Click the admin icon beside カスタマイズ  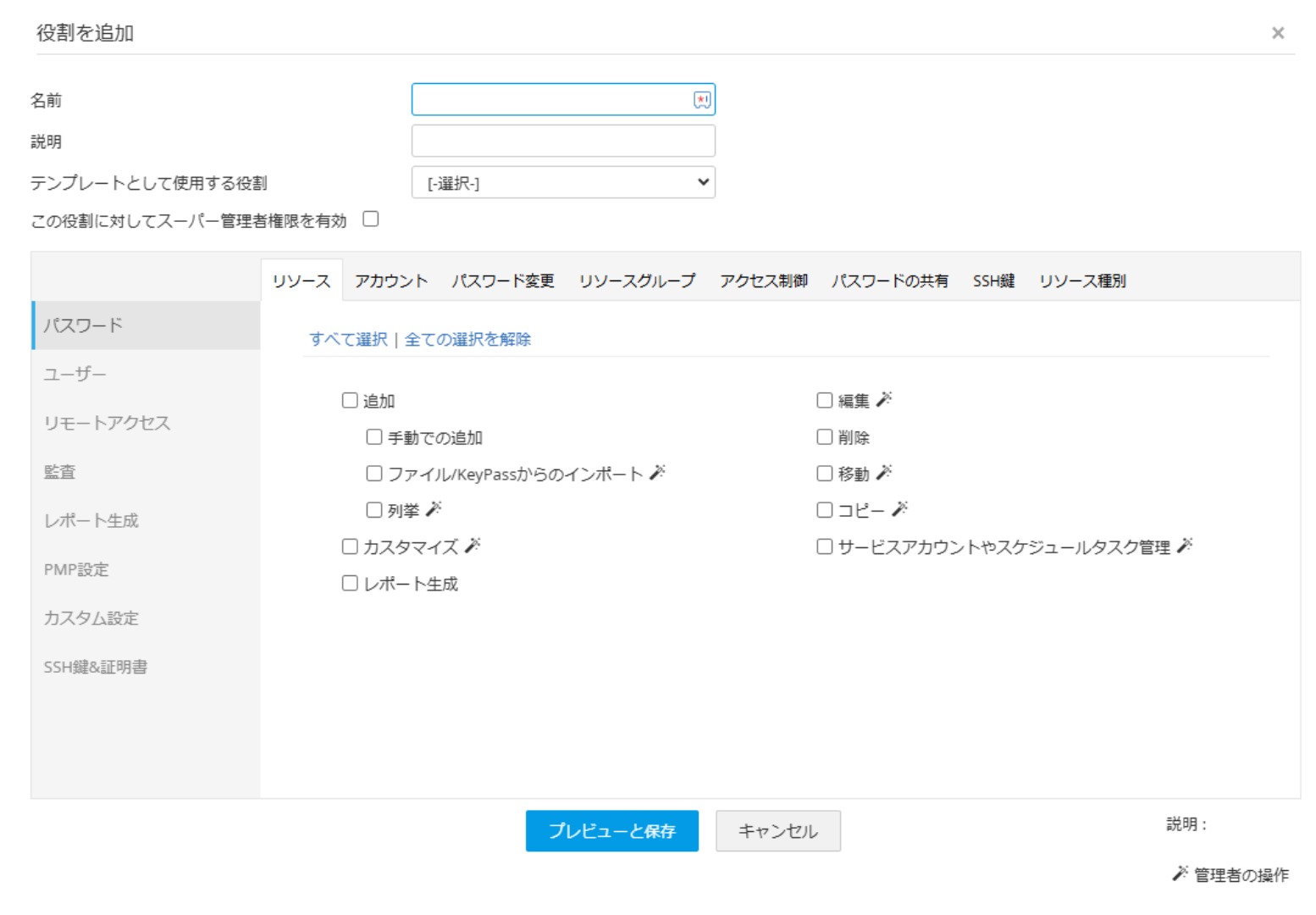473,546
